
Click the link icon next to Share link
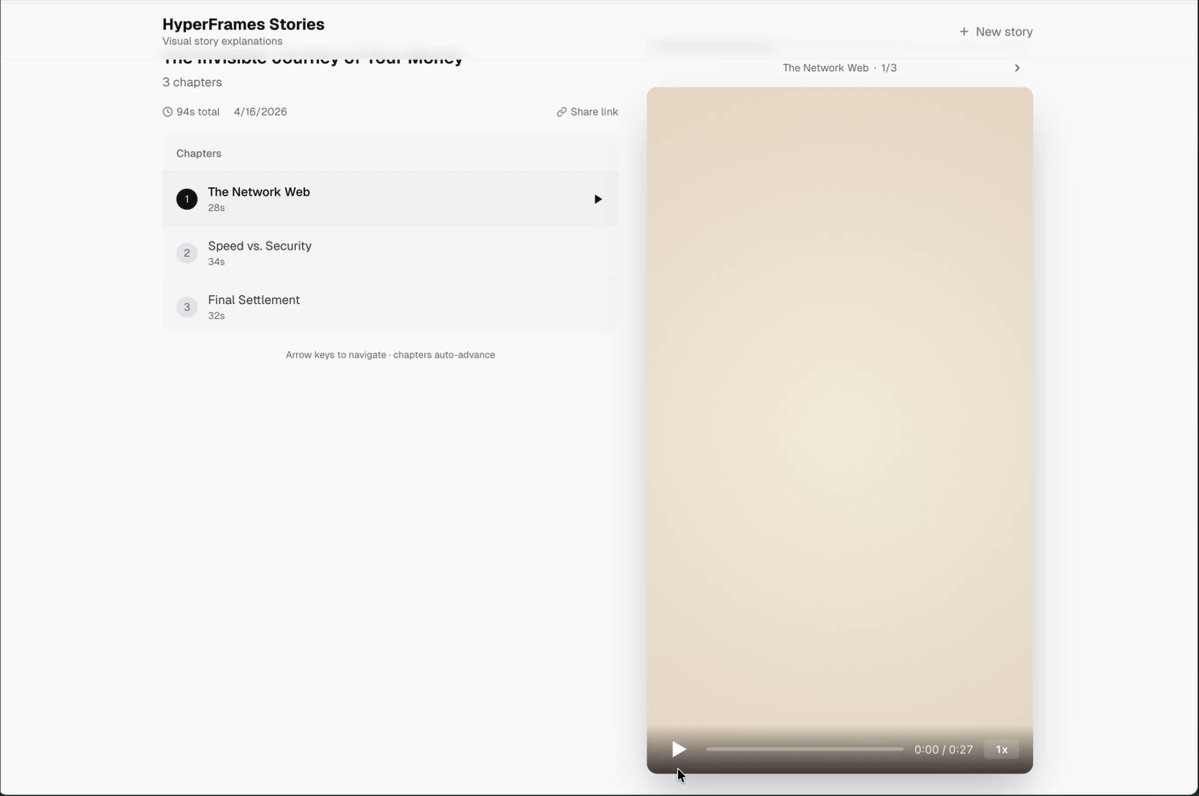(561, 112)
